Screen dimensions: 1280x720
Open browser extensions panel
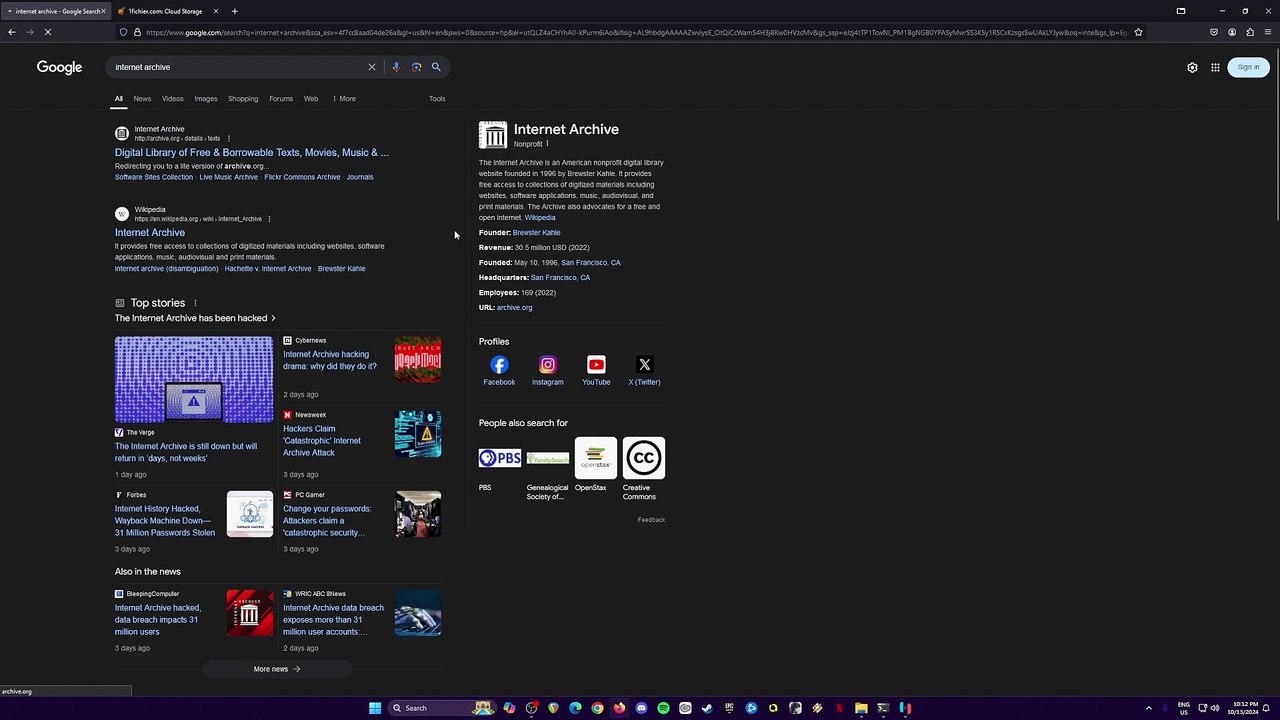pos(1250,32)
